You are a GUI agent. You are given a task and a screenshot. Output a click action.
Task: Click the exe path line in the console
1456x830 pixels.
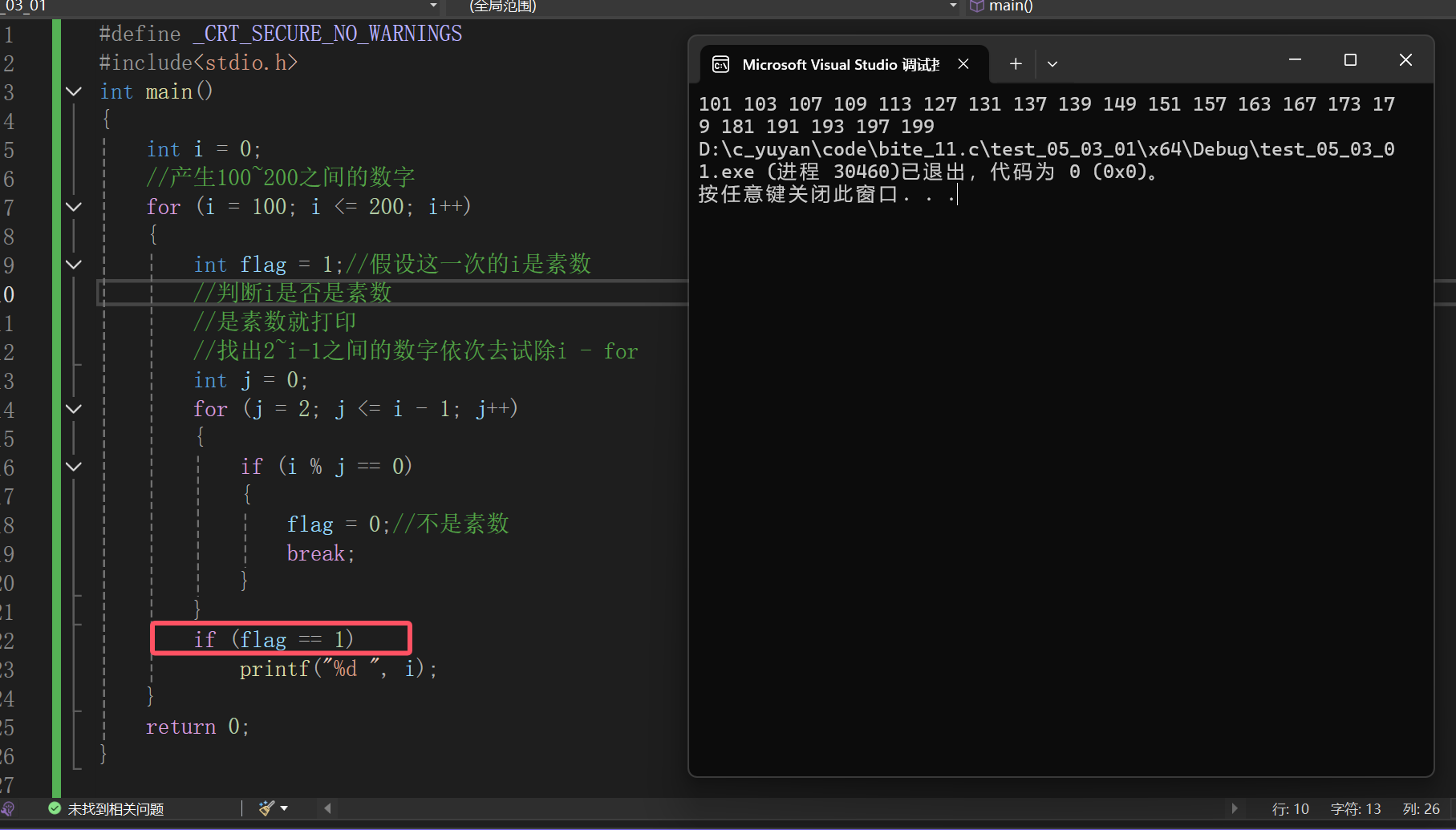point(1047,160)
